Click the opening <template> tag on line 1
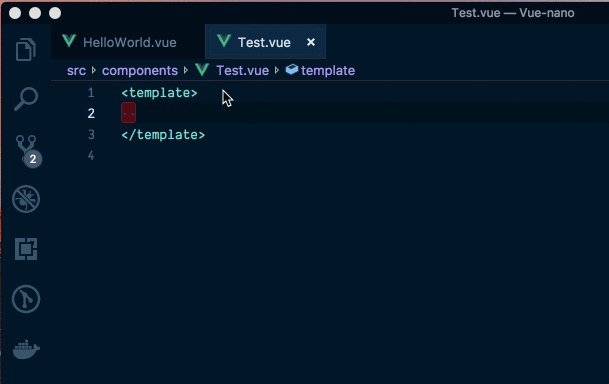 159,93
